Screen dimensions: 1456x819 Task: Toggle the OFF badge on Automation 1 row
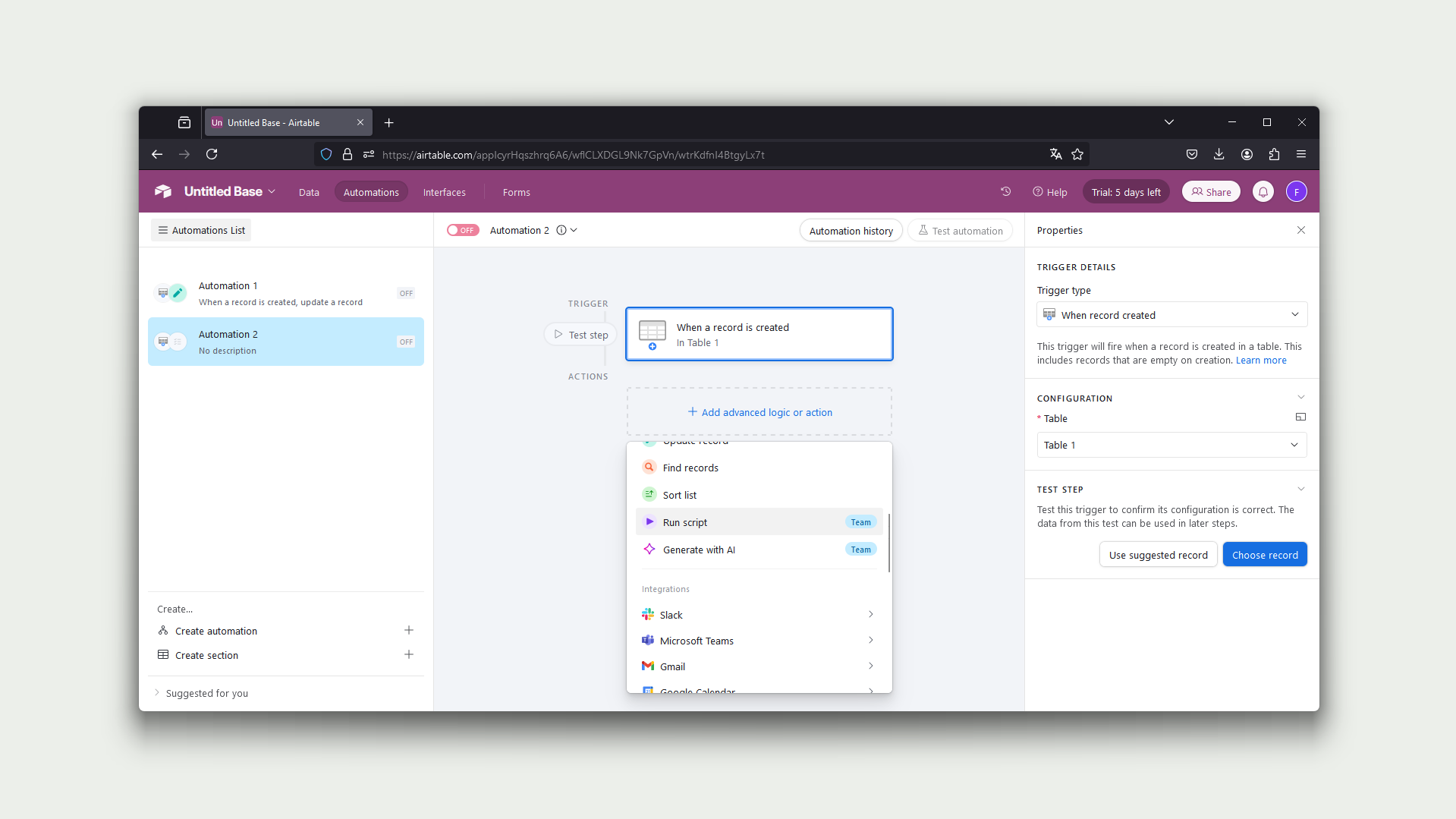coord(407,294)
